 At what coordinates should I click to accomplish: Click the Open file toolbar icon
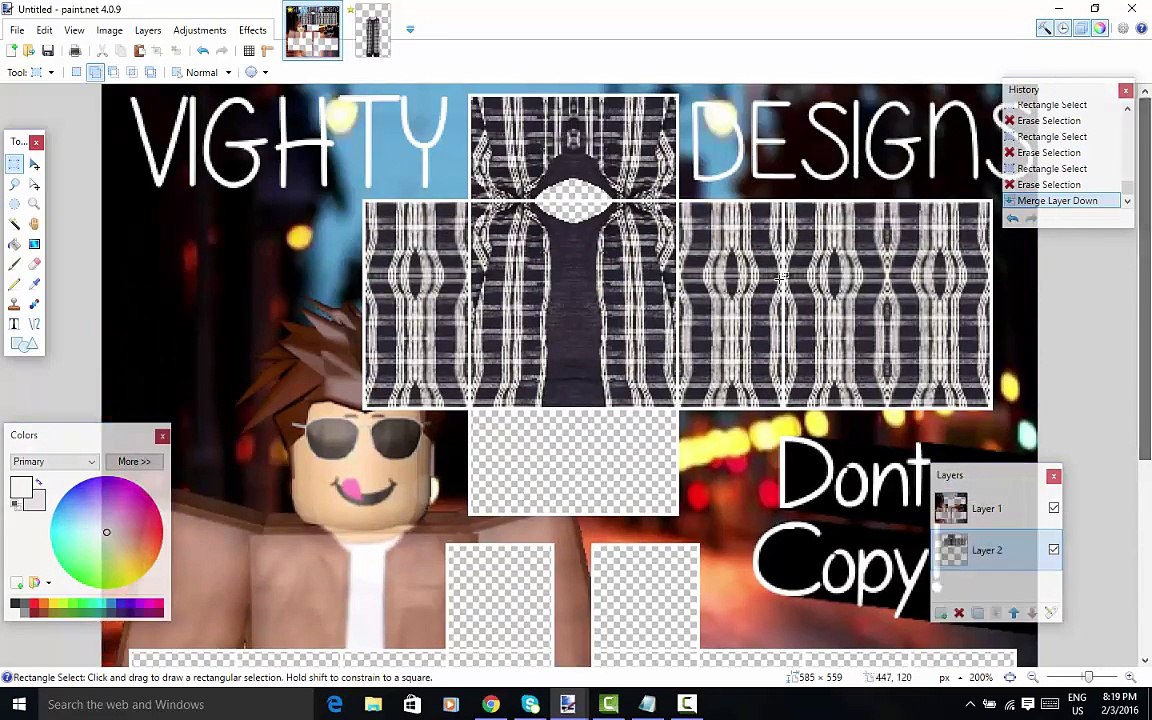pyautogui.click(x=29, y=51)
